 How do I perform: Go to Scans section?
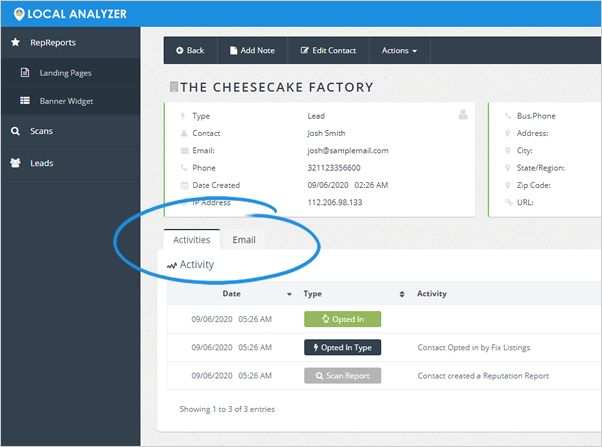(x=40, y=131)
